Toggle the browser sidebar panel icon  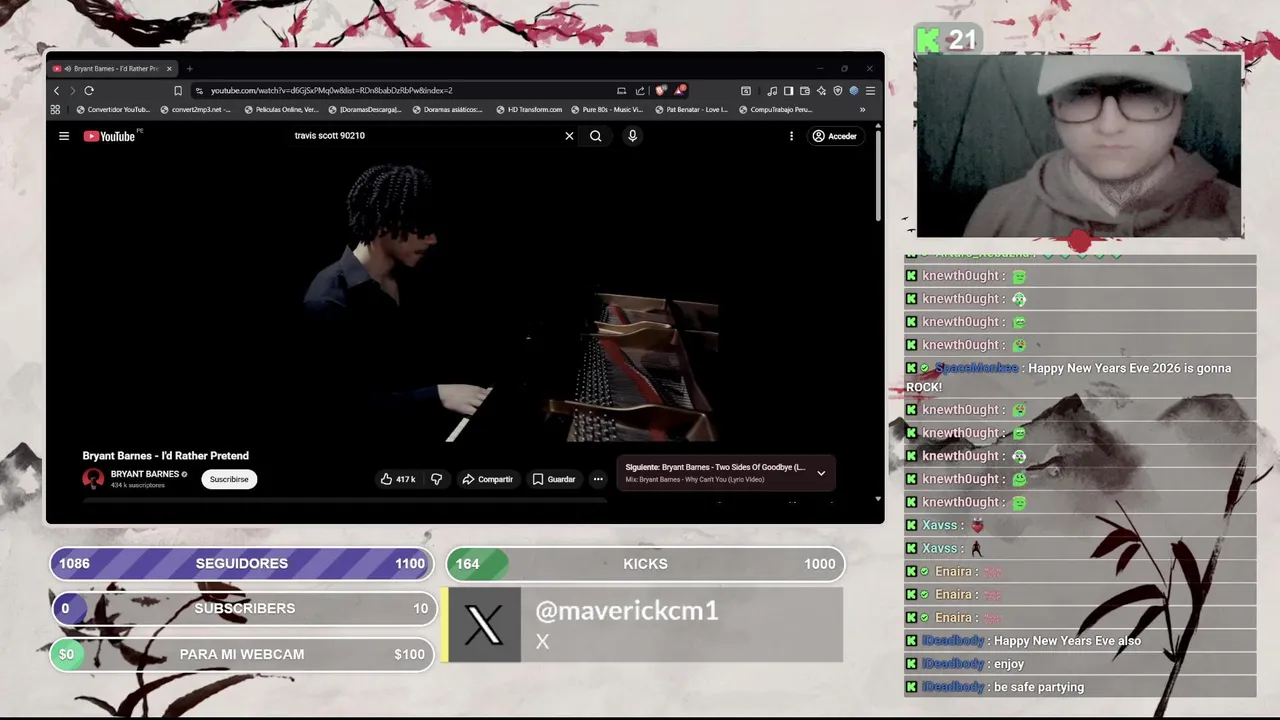pyautogui.click(x=788, y=90)
